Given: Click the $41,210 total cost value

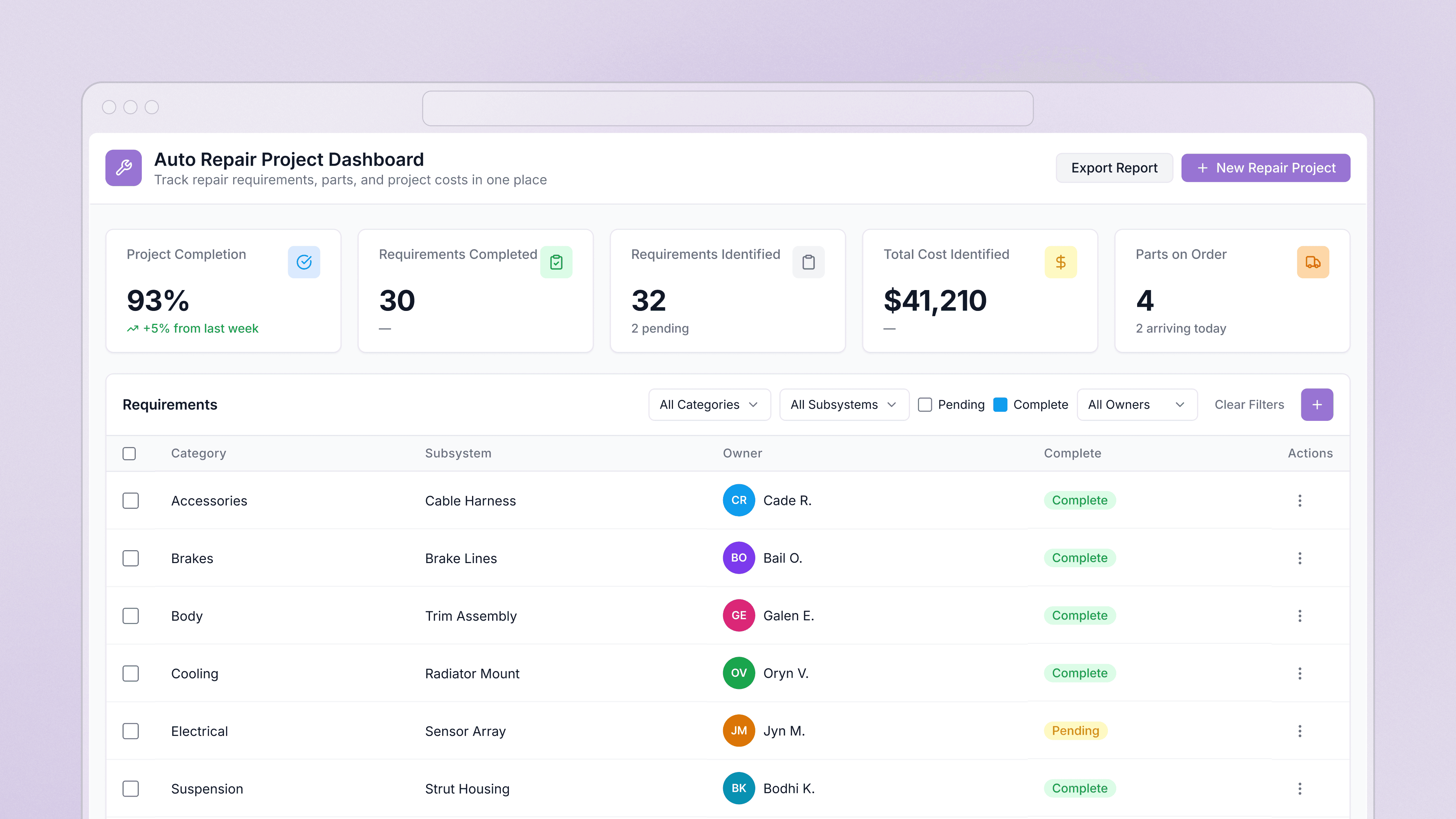Looking at the screenshot, I should (x=935, y=300).
